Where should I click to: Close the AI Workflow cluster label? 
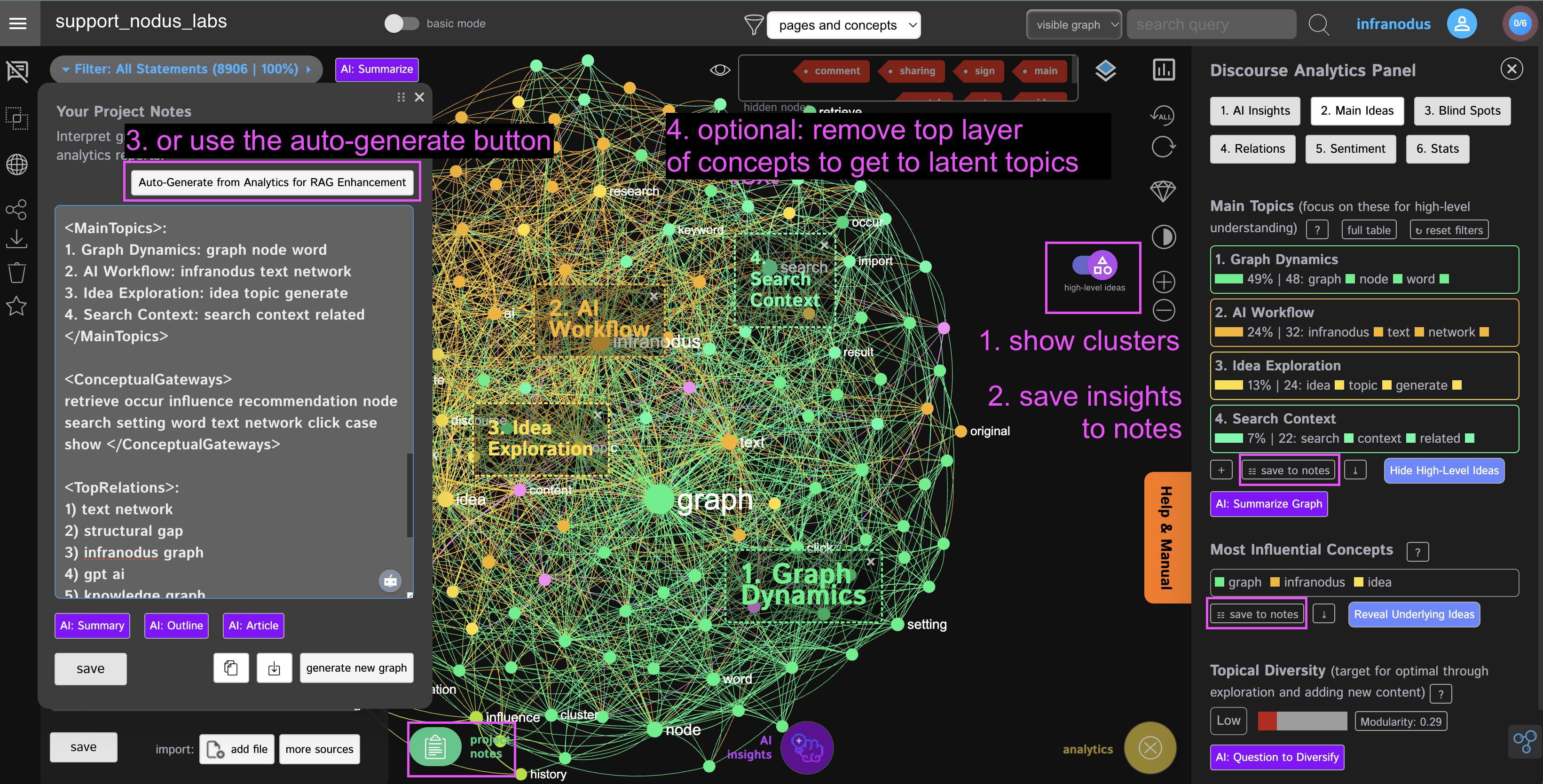click(653, 296)
